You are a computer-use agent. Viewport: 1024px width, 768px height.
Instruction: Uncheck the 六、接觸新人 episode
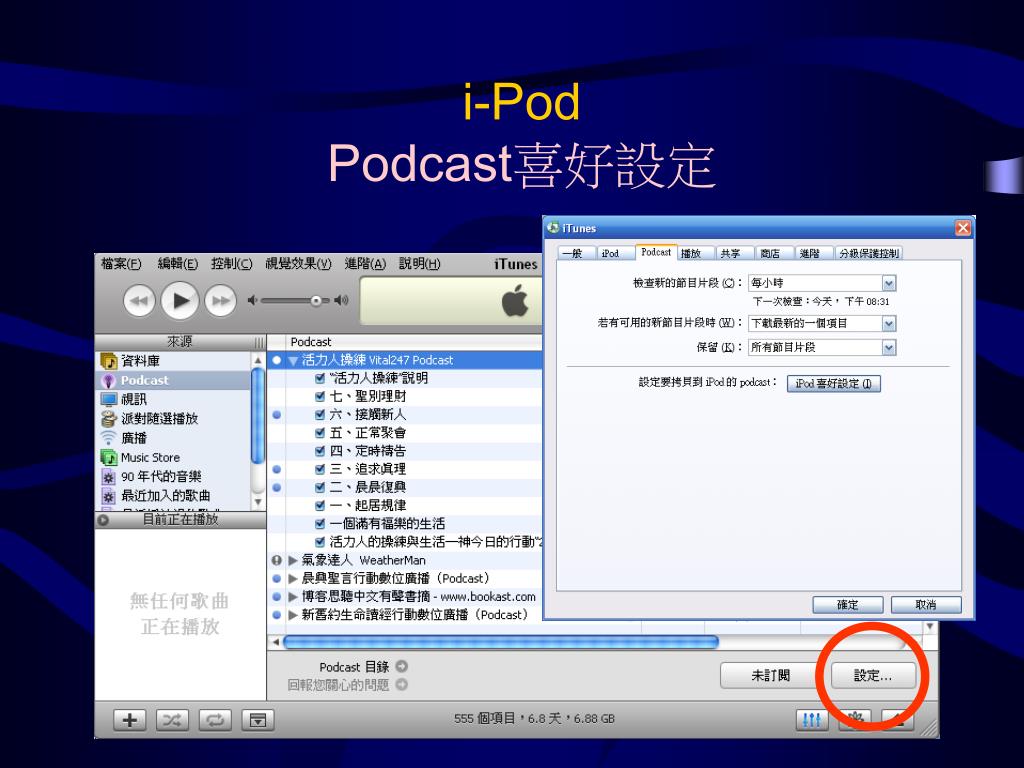(320, 415)
